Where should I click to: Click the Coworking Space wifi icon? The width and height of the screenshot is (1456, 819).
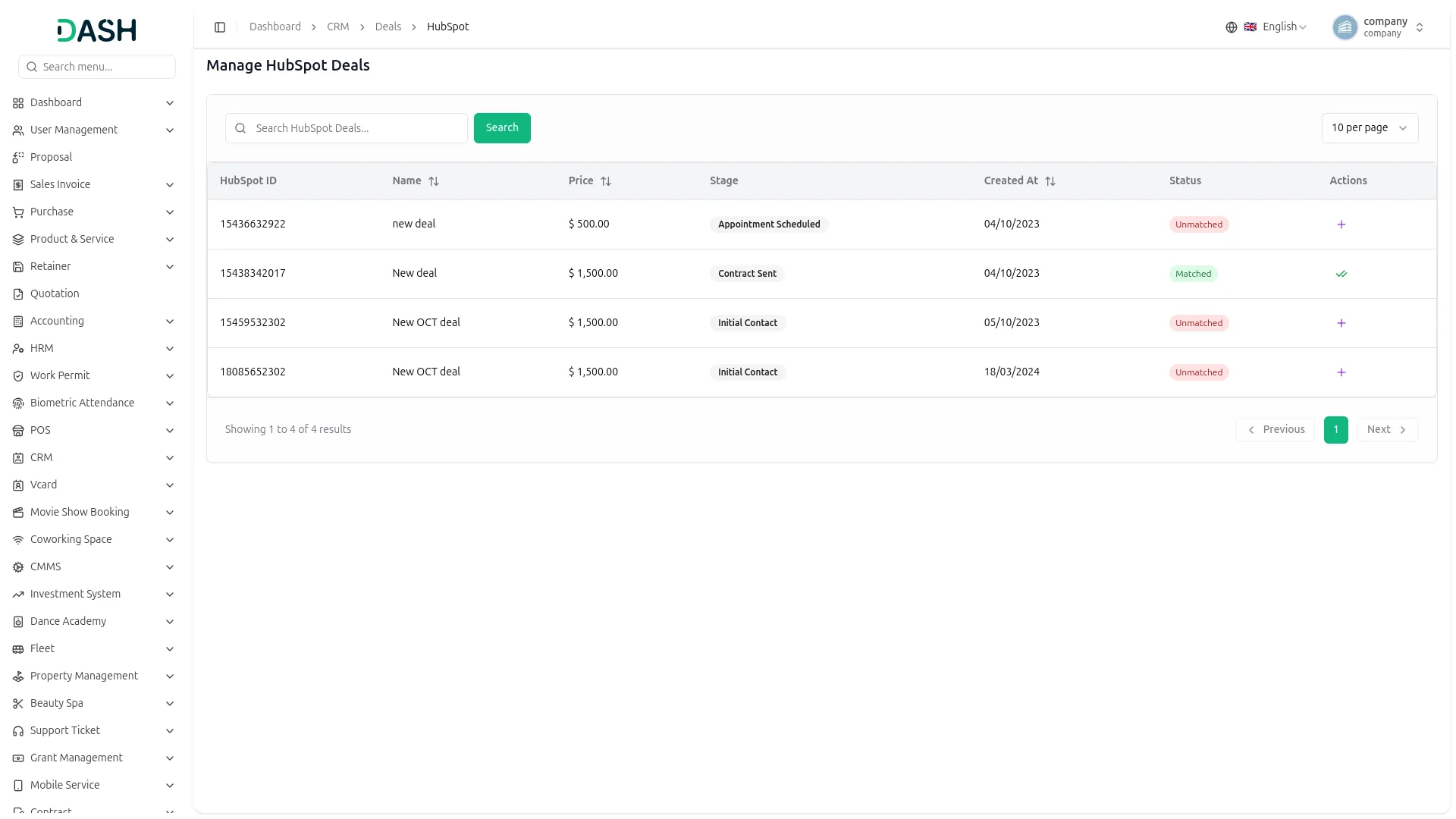pos(18,540)
